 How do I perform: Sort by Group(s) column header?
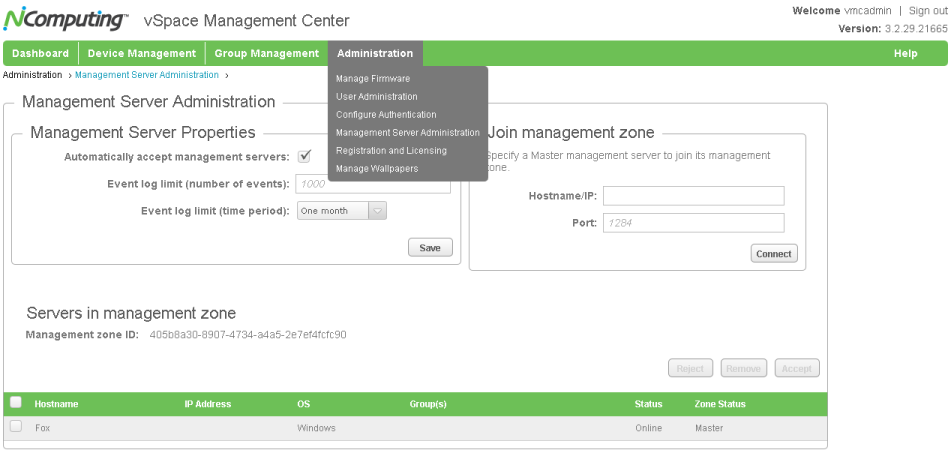[428, 404]
